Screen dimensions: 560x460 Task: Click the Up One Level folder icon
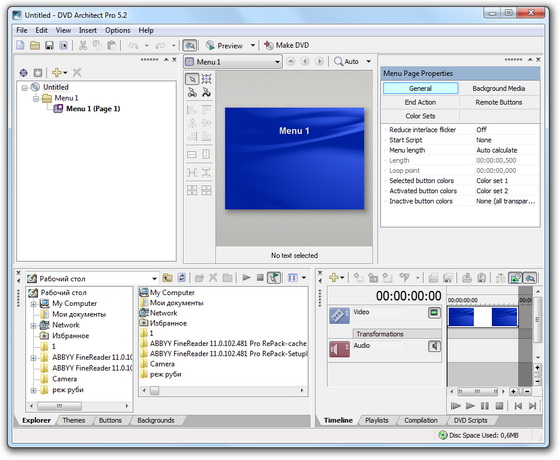[x=168, y=278]
